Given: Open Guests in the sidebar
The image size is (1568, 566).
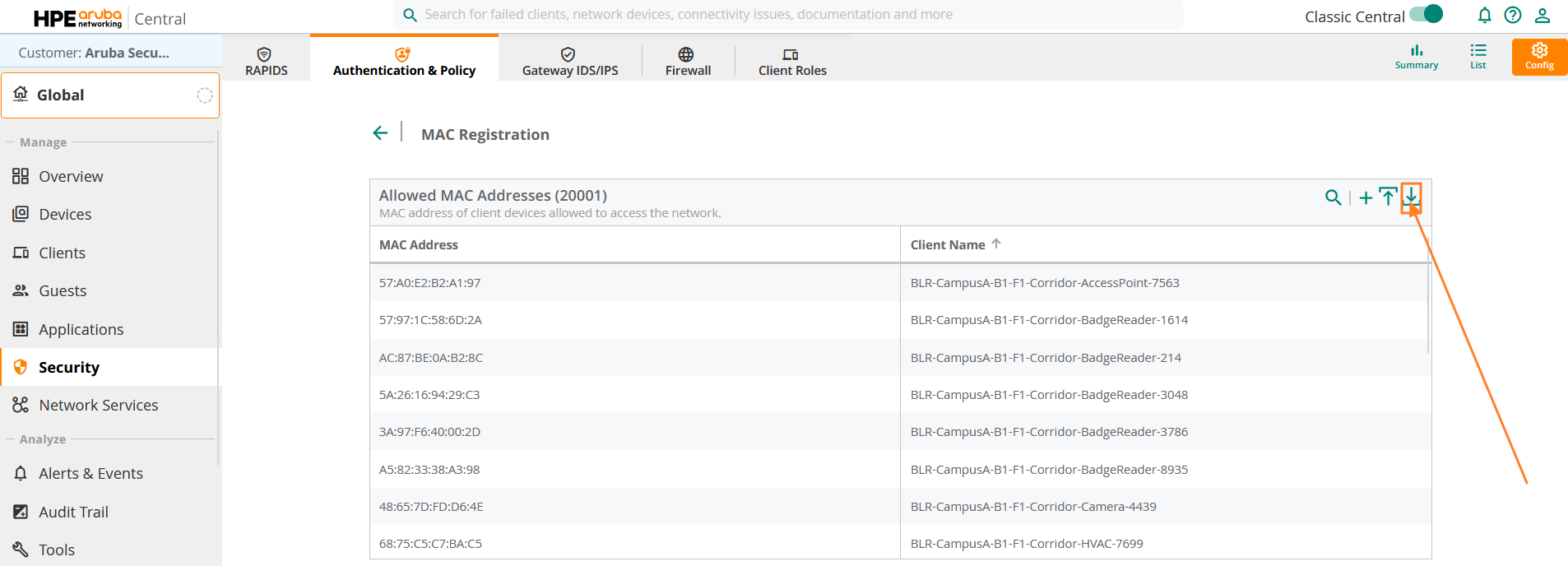Looking at the screenshot, I should click(x=110, y=290).
